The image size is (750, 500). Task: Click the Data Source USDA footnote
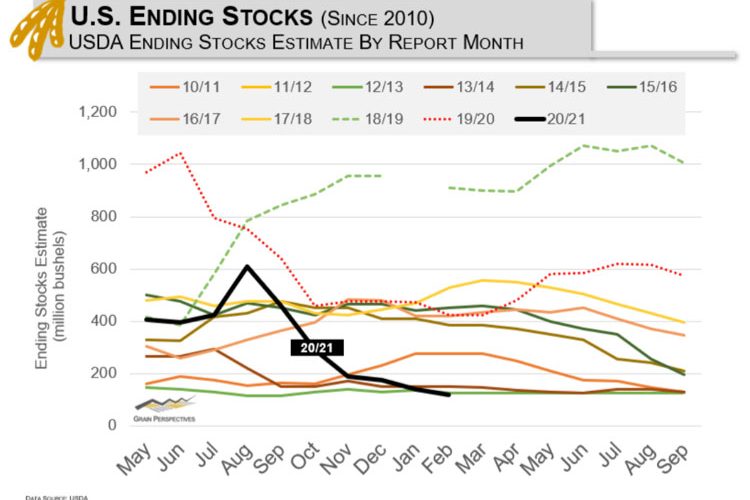(56, 498)
